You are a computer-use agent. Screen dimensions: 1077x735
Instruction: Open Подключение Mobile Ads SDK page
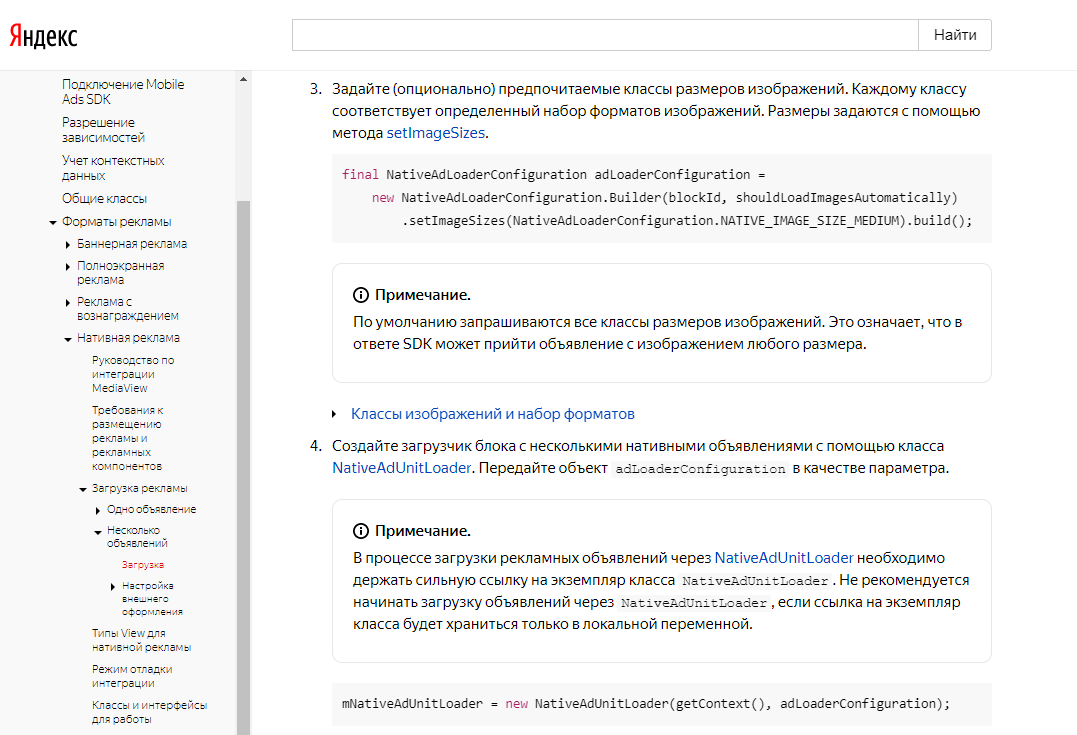pyautogui.click(x=123, y=92)
